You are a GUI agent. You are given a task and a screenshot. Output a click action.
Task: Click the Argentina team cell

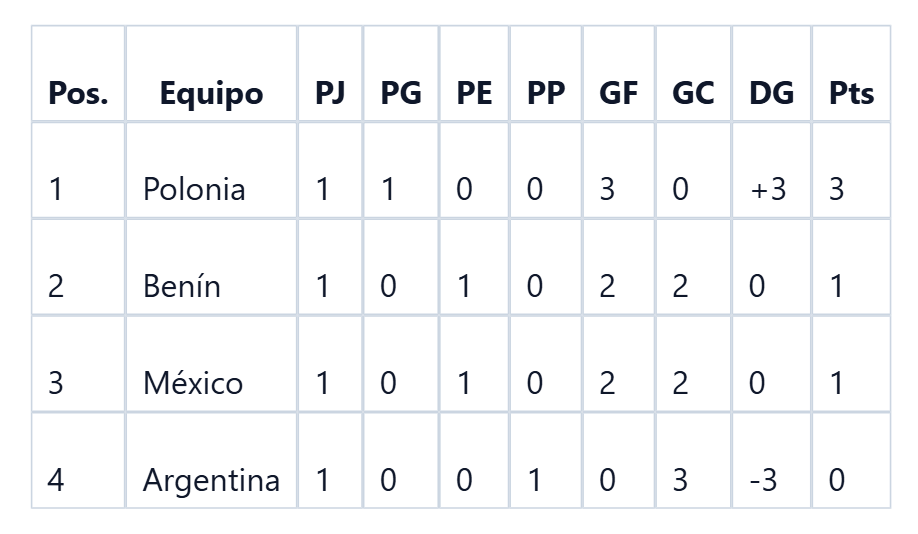point(211,461)
